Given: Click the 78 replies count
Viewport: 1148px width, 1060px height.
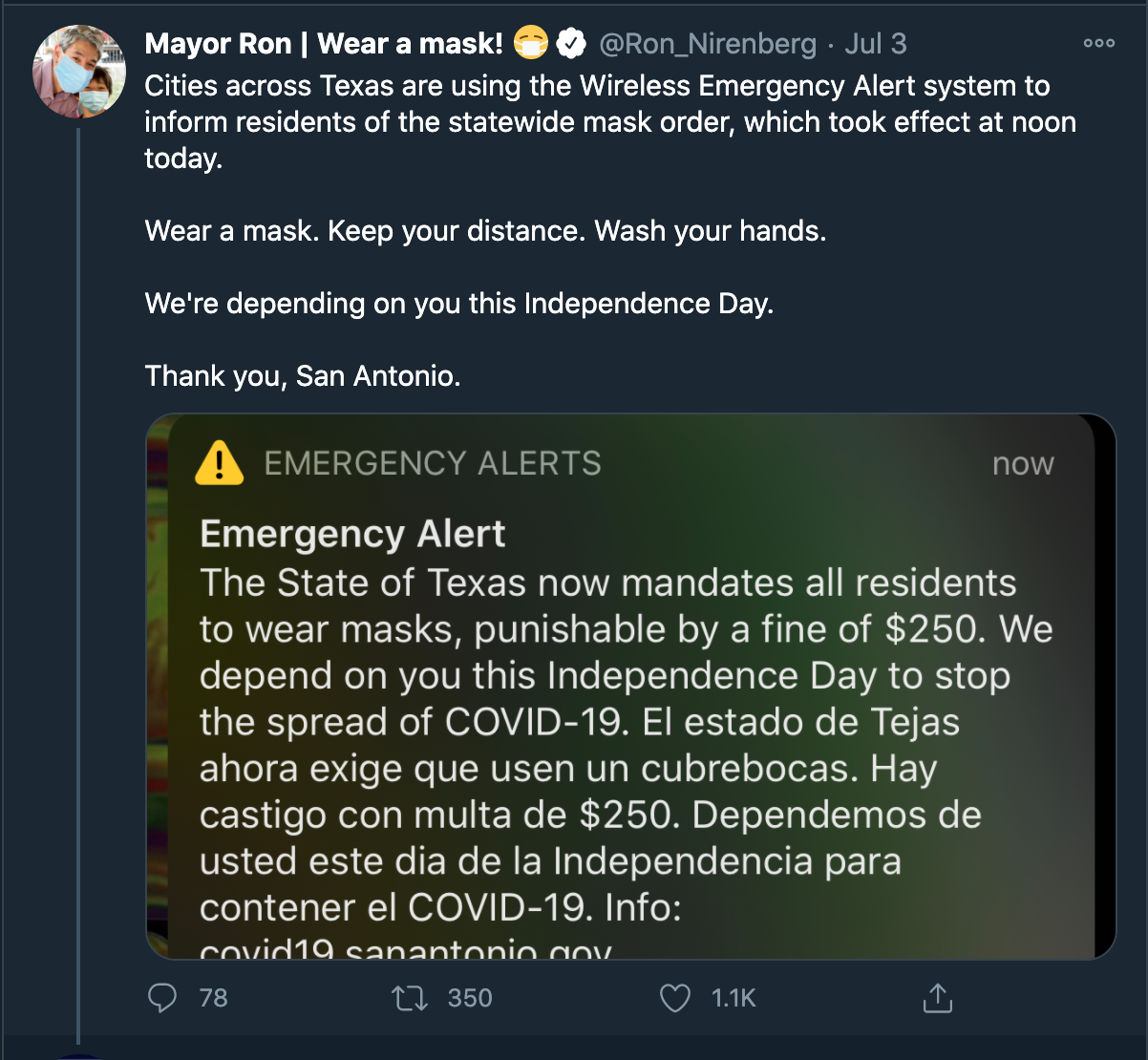Looking at the screenshot, I should click(x=213, y=998).
